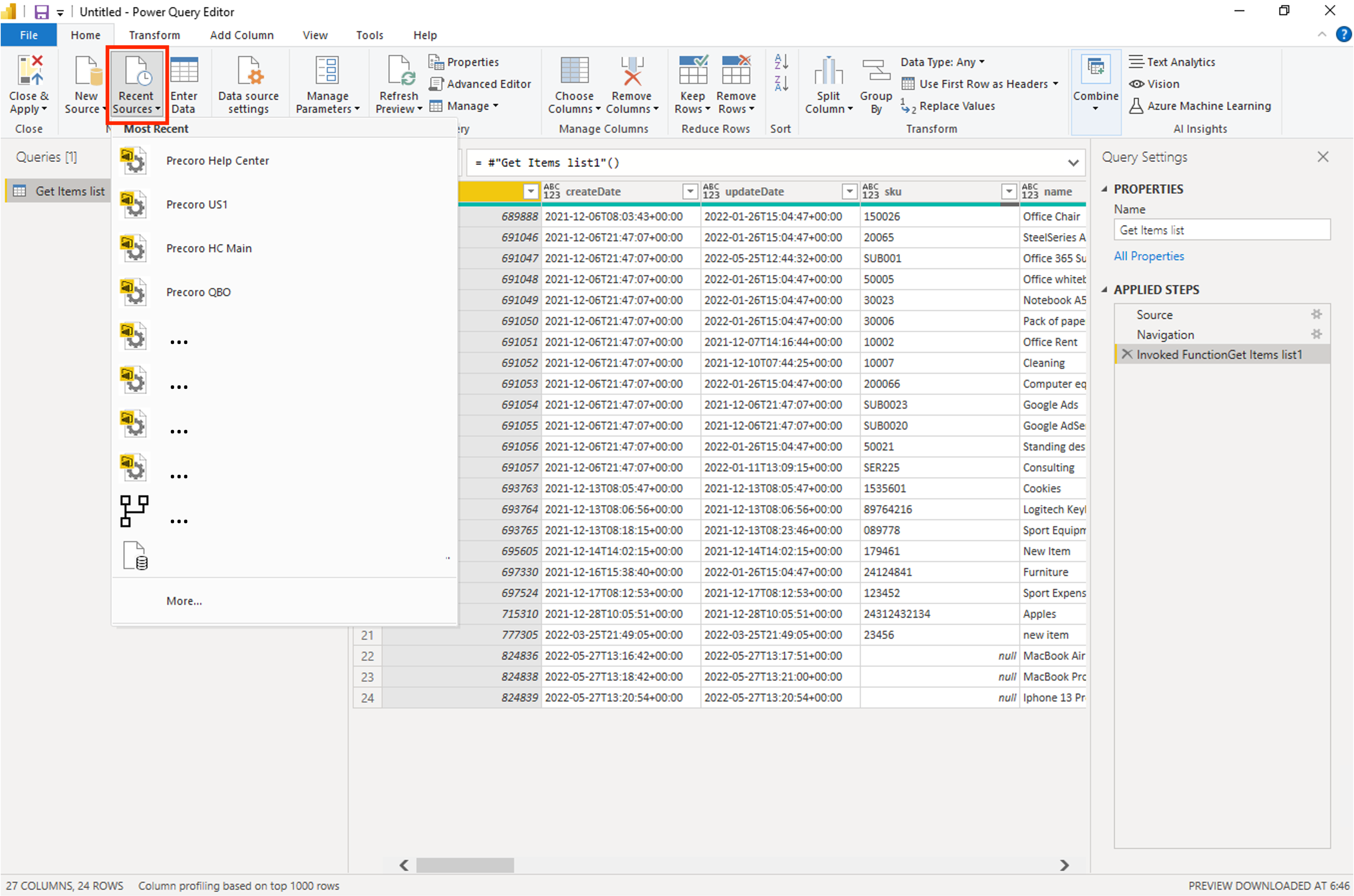Click the Close & Apply icon
The width and height of the screenshot is (1354, 896).
pos(30,71)
